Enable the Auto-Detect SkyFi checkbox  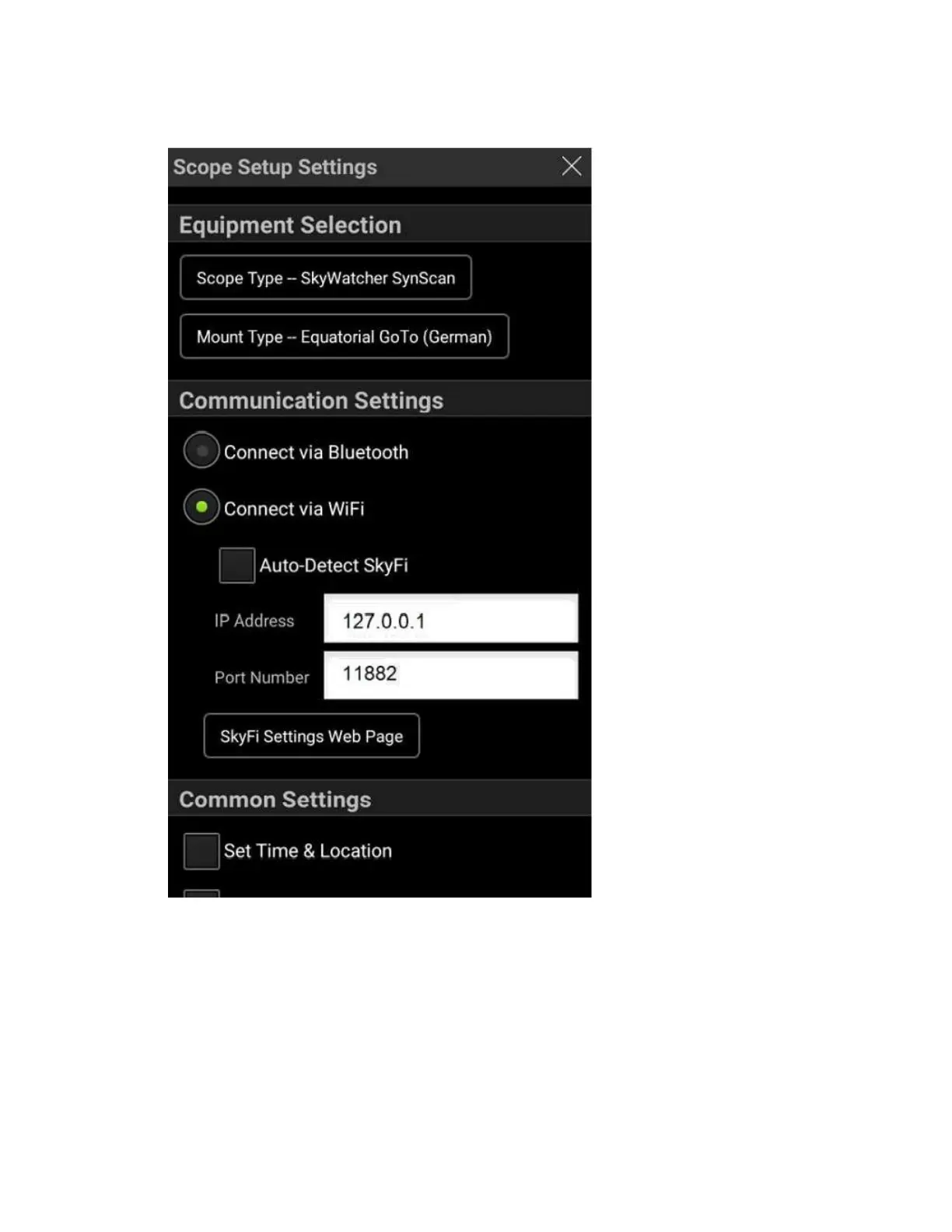coord(236,565)
